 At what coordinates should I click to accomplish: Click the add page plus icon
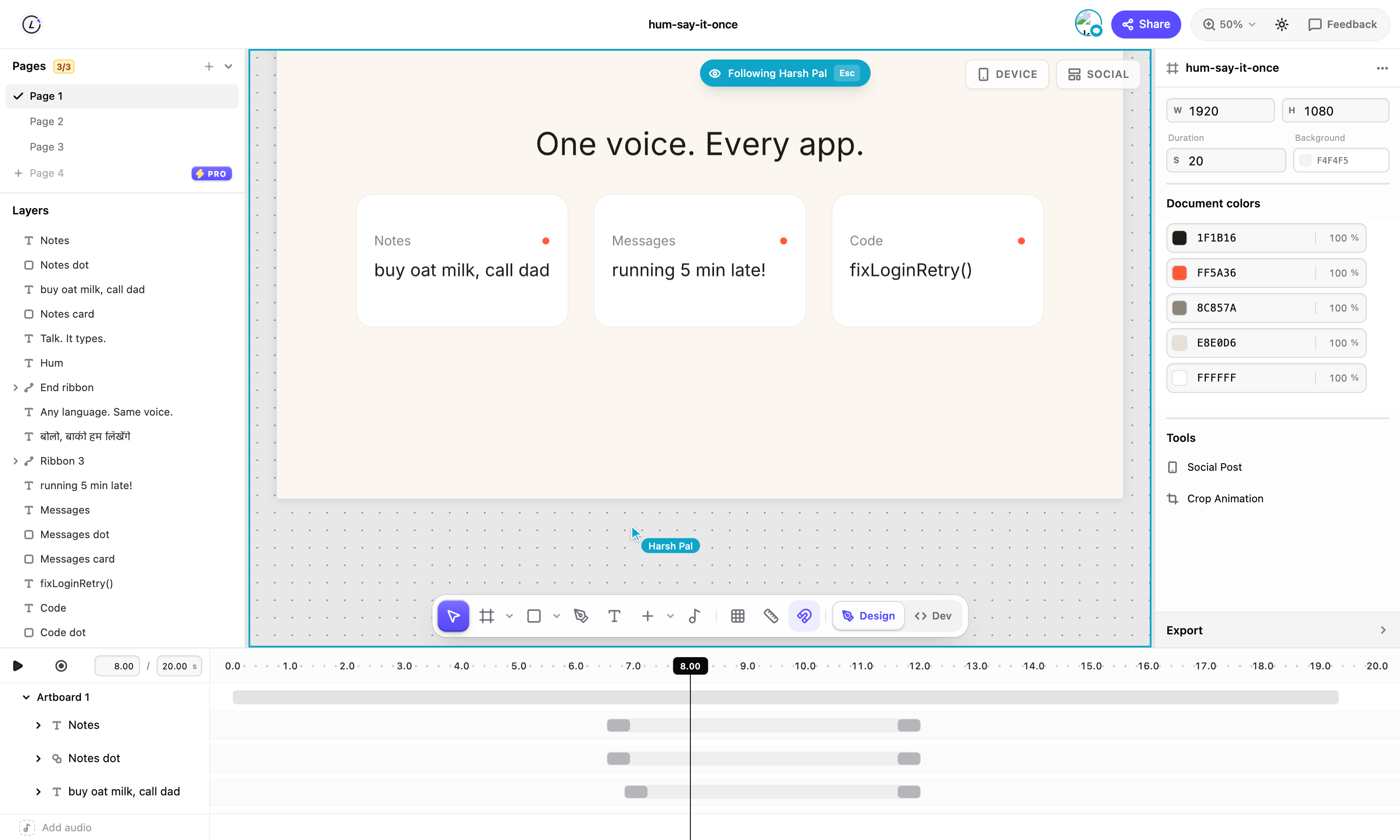pyautogui.click(x=209, y=66)
